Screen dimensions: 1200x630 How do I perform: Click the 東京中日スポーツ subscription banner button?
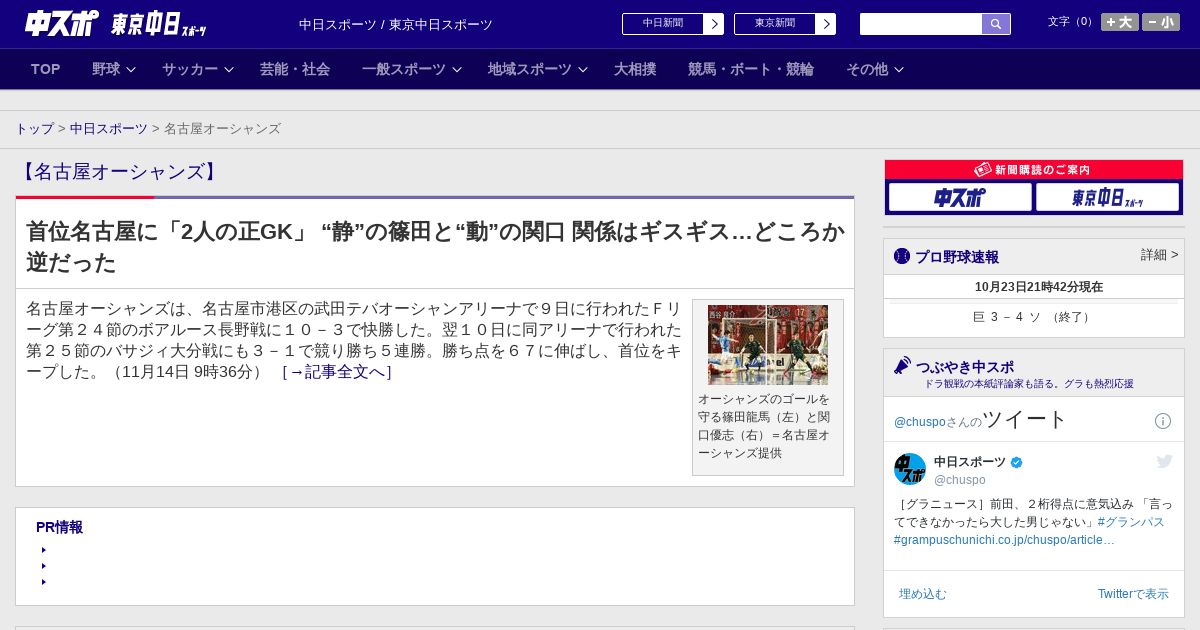click(x=1107, y=197)
